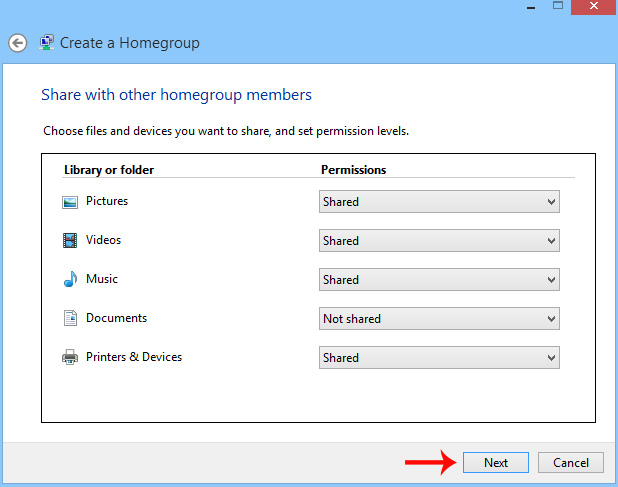Open the Videos permissions dropdown
This screenshot has height=487, width=618.
click(x=439, y=241)
